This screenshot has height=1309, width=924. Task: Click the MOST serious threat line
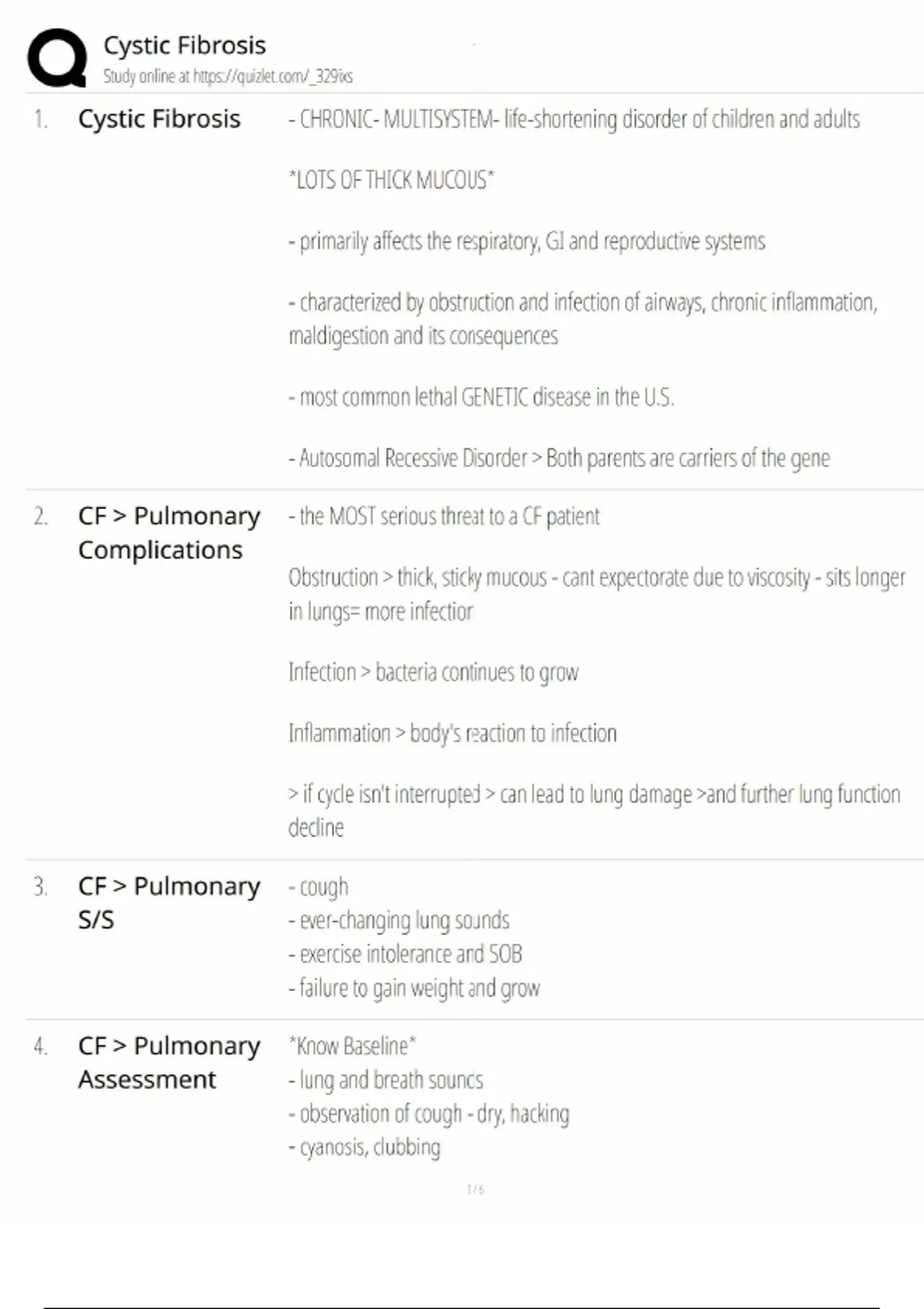pos(444,516)
